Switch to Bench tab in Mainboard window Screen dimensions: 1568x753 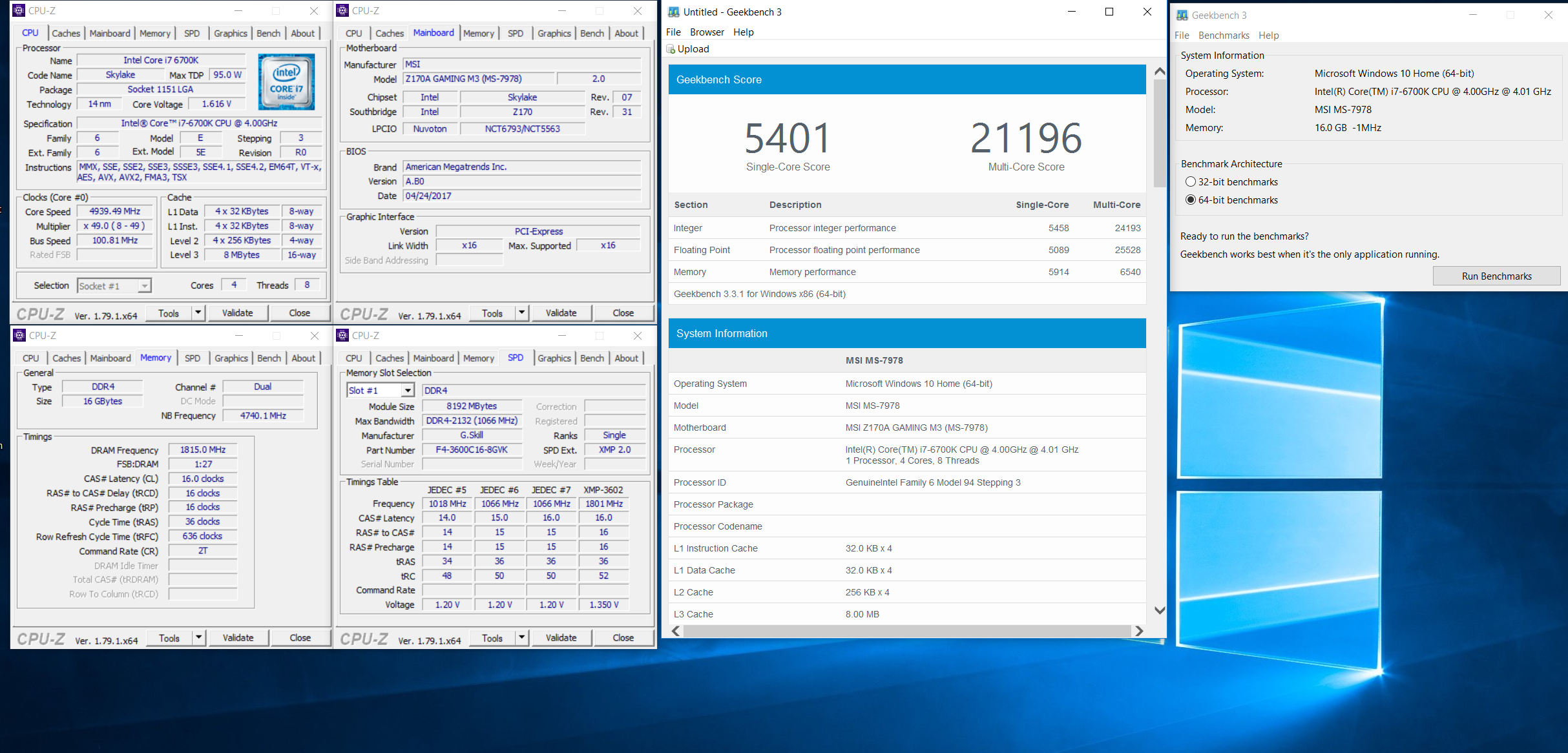592,34
